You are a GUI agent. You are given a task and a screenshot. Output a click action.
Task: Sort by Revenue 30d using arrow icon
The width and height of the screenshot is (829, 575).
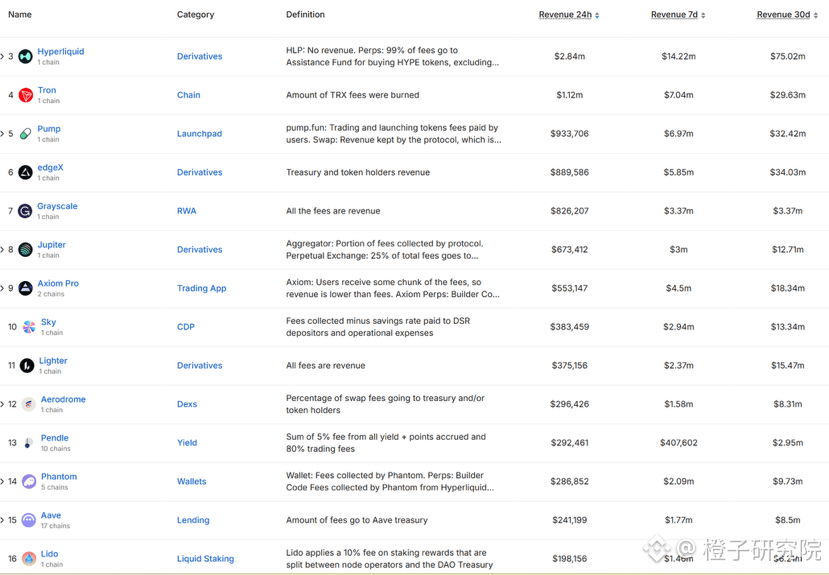[x=816, y=15]
